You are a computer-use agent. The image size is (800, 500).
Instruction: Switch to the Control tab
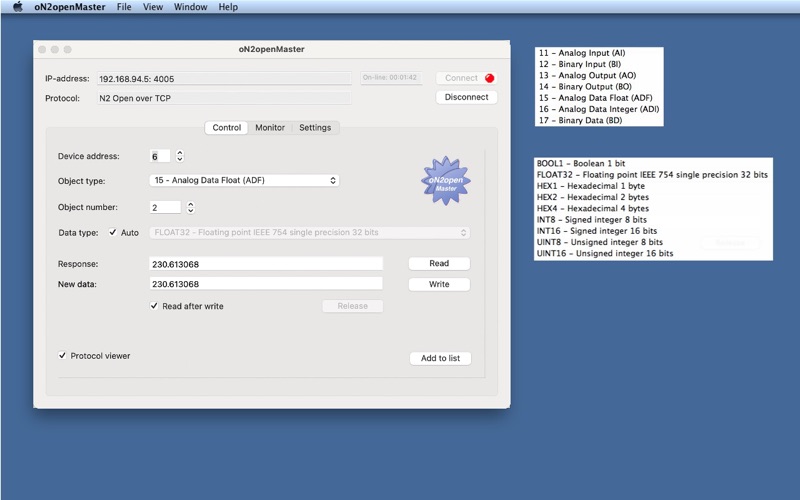pyautogui.click(x=227, y=128)
